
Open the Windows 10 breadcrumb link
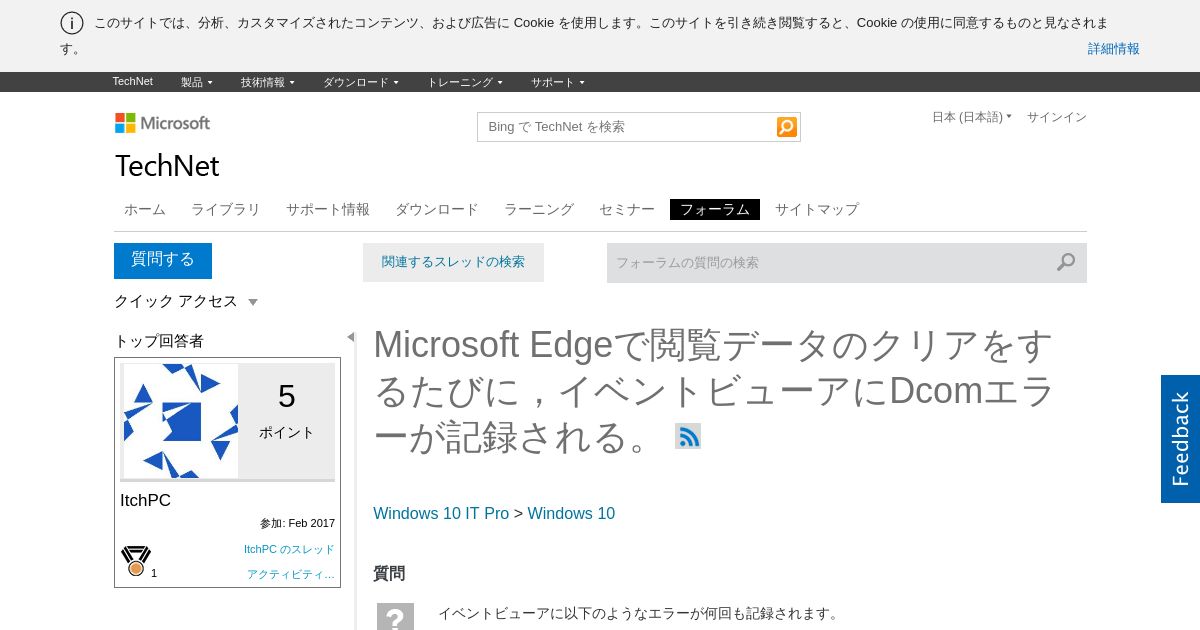tap(571, 513)
